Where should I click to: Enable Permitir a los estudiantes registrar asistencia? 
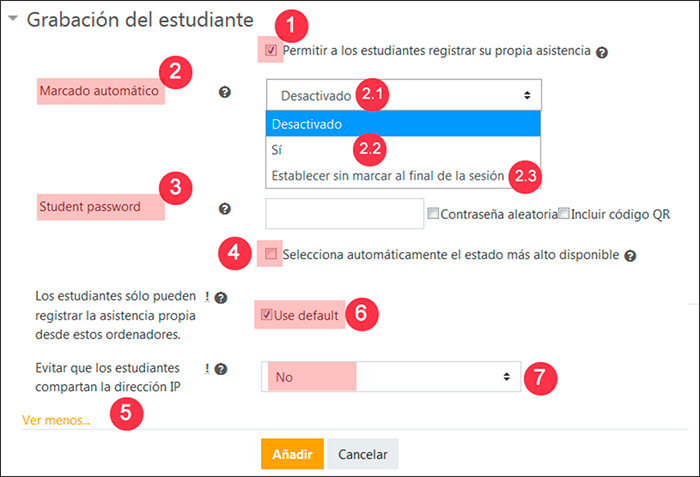click(271, 49)
